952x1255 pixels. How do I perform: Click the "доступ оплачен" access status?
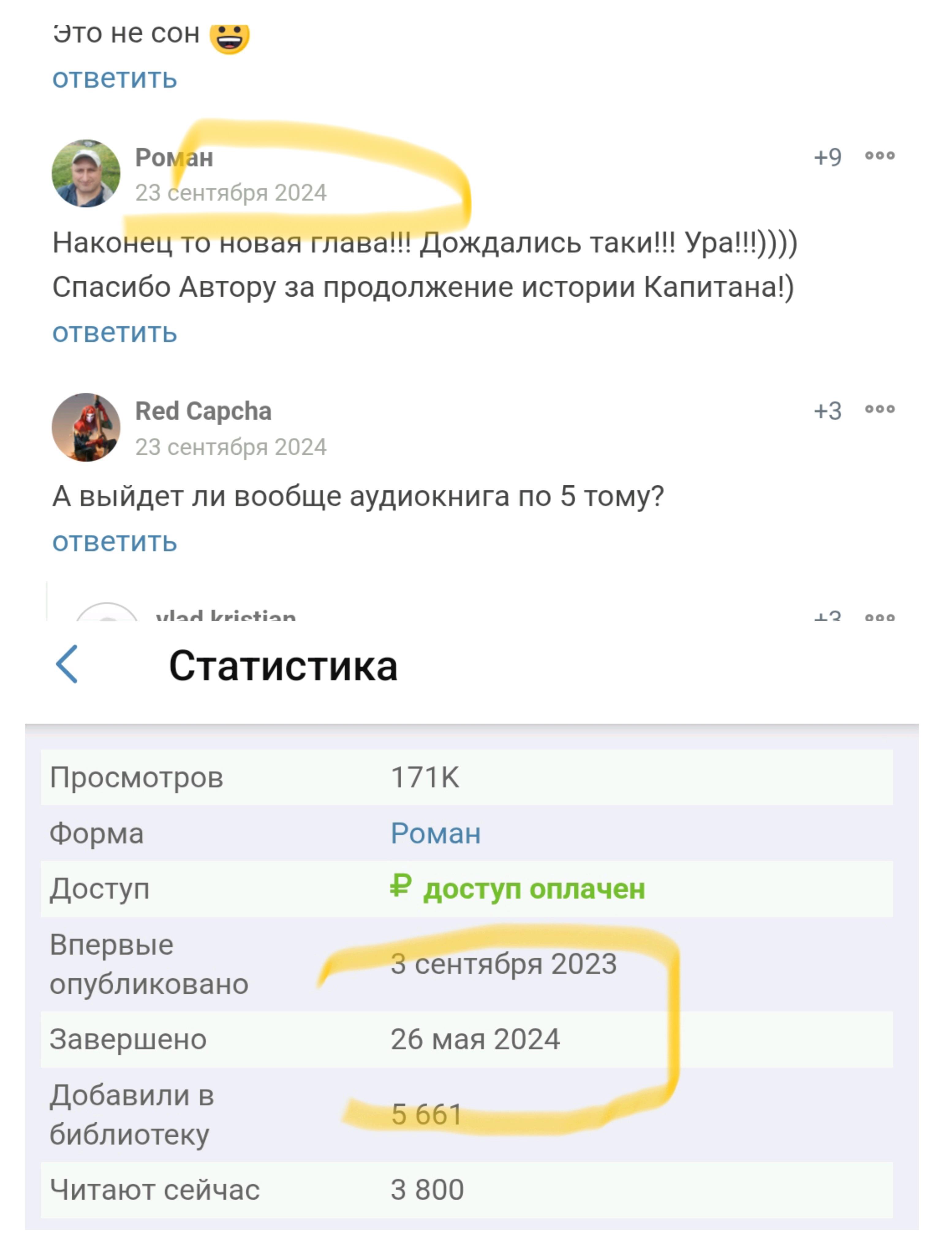[x=533, y=889]
